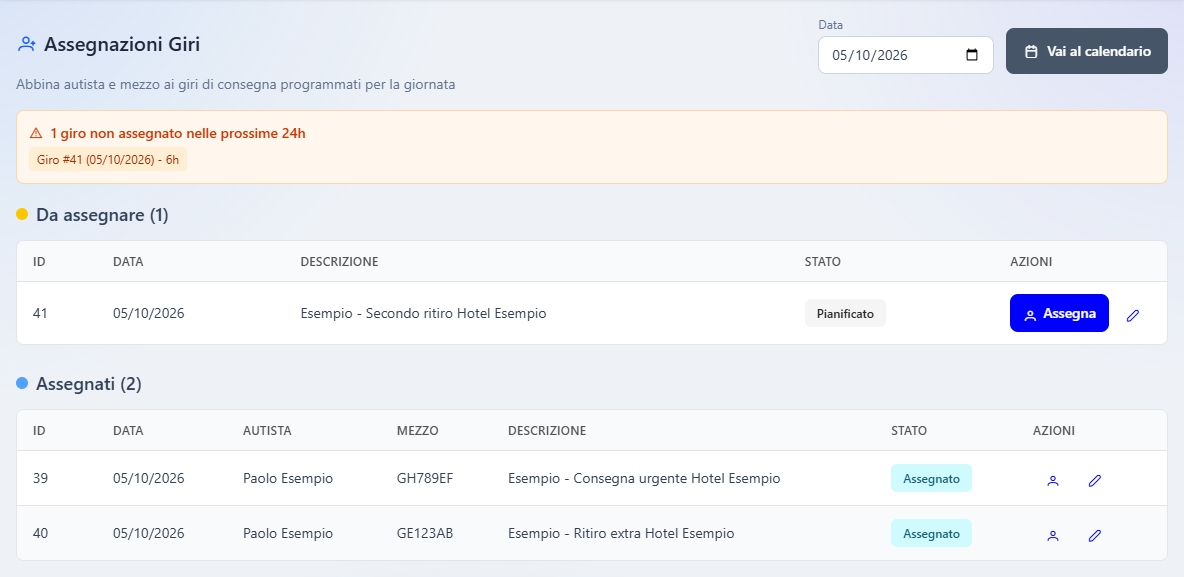
Task: Click the pencil edit icon for giro 41
Action: point(1133,316)
